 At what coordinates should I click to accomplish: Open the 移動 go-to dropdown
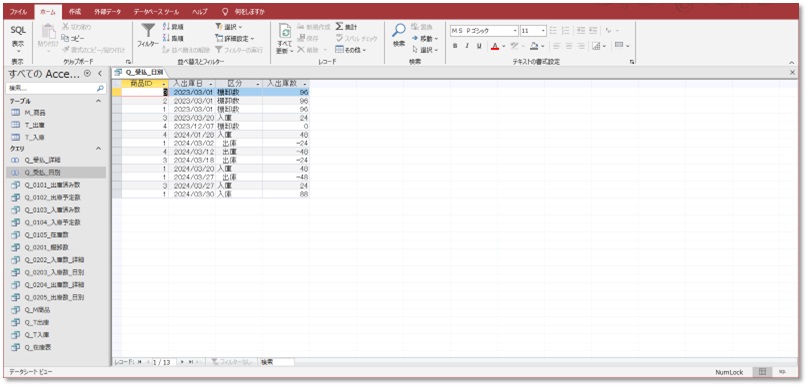[426, 38]
